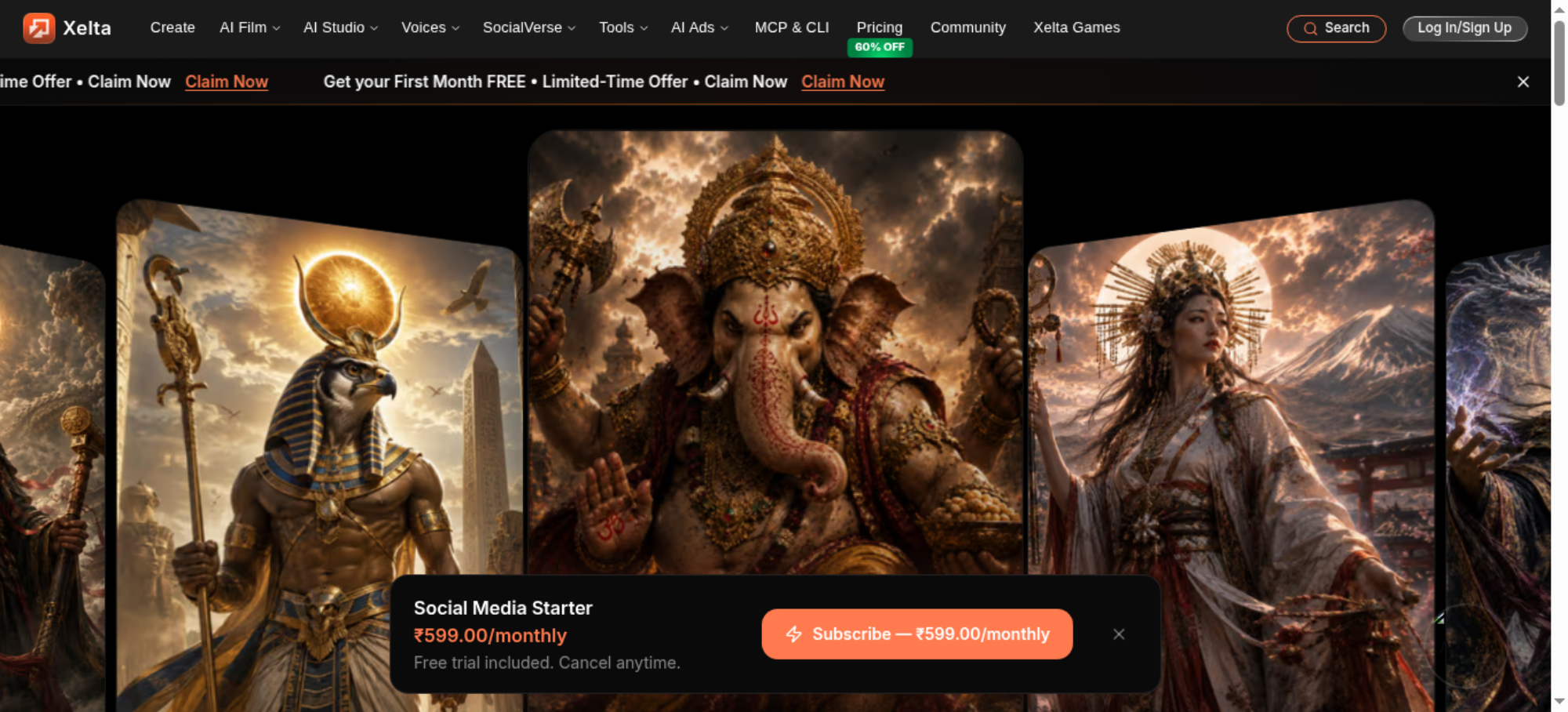Open the Tools dropdown chevron
1568x712 pixels.
click(x=644, y=28)
